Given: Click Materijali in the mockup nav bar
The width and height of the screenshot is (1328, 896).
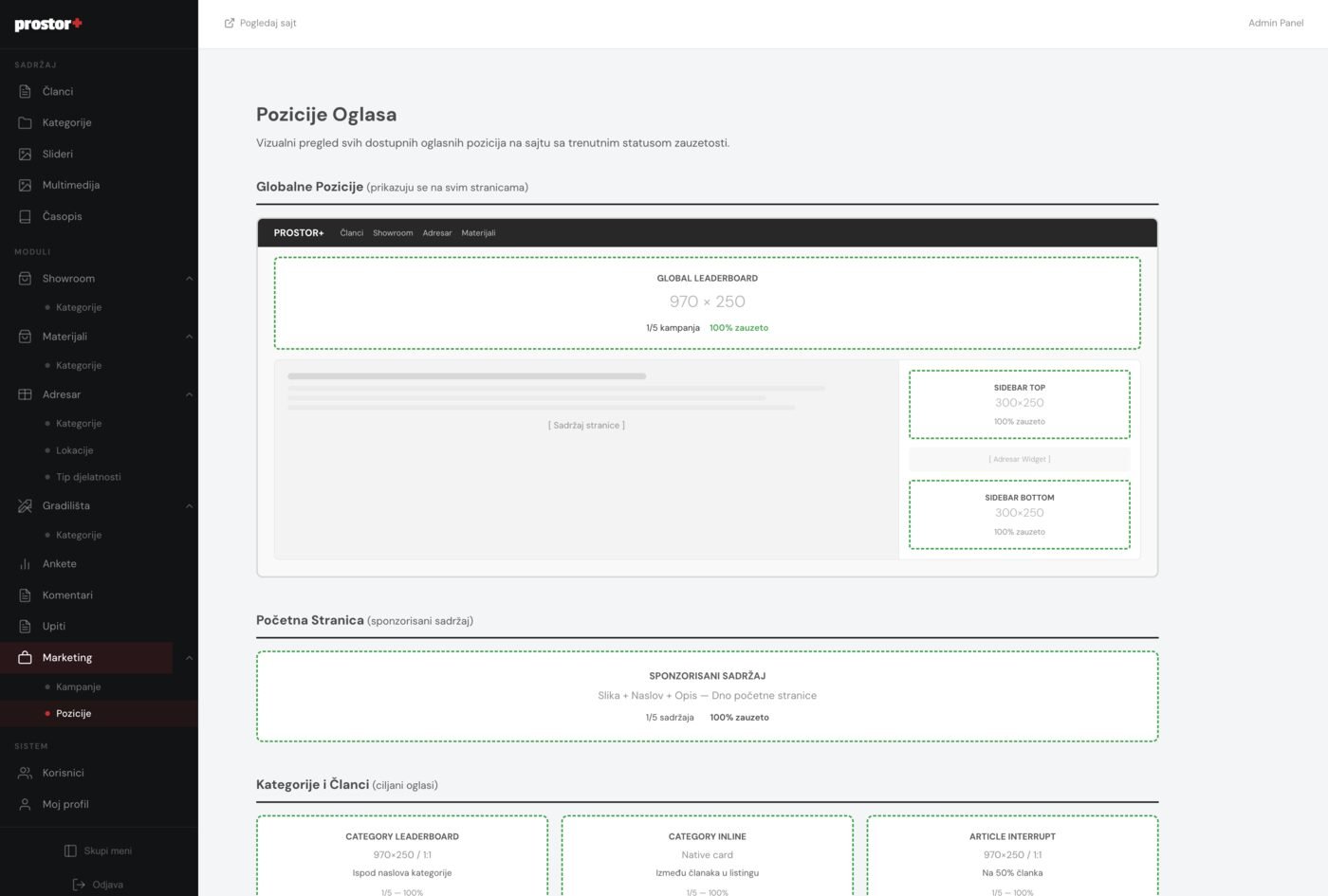Looking at the screenshot, I should [478, 232].
